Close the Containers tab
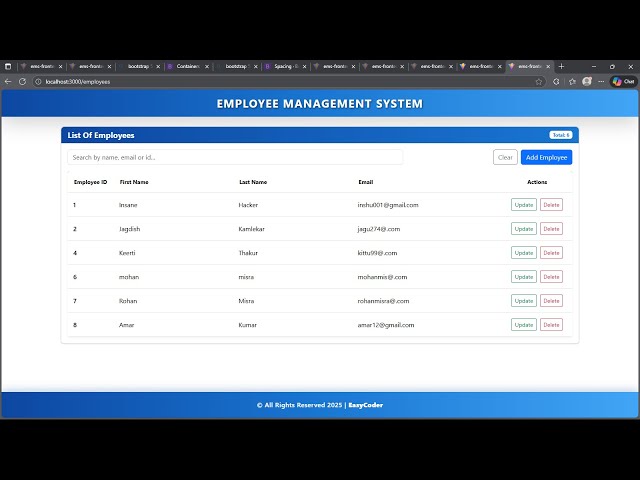This screenshot has width=640, height=480. [207, 67]
